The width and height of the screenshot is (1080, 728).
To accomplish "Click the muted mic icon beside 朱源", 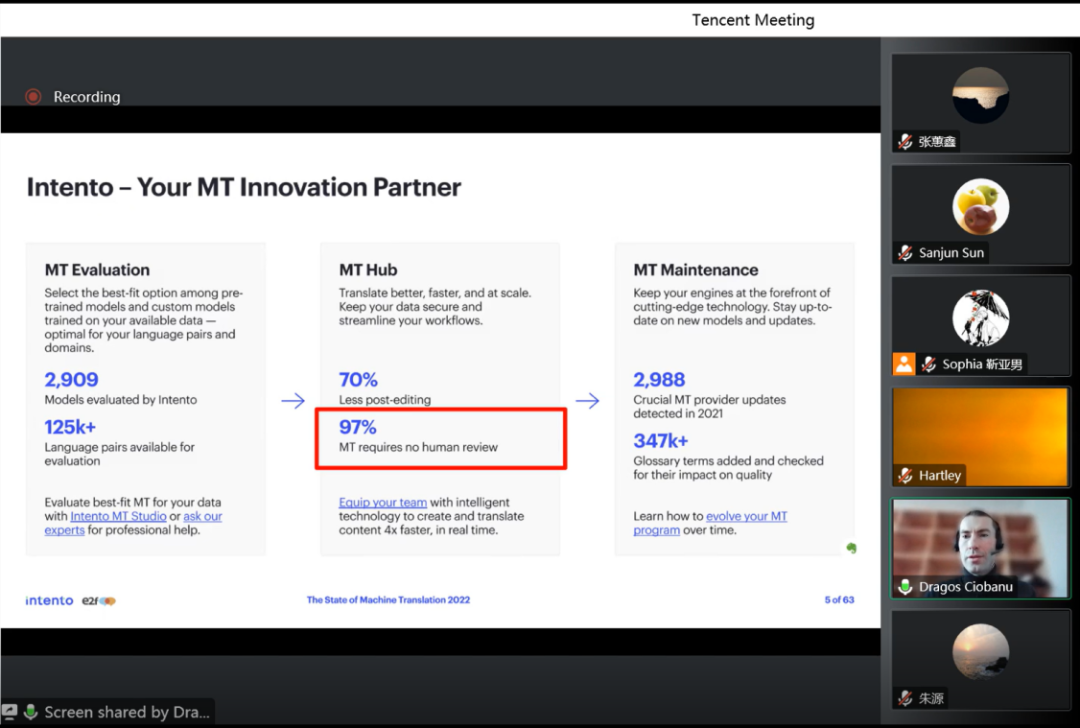I will click(x=905, y=698).
